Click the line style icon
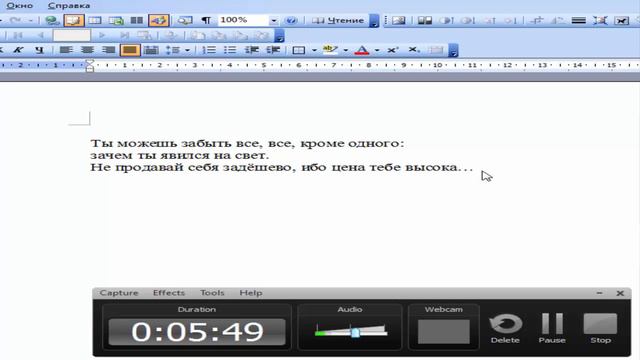This screenshot has height=360, width=640. 579,20
